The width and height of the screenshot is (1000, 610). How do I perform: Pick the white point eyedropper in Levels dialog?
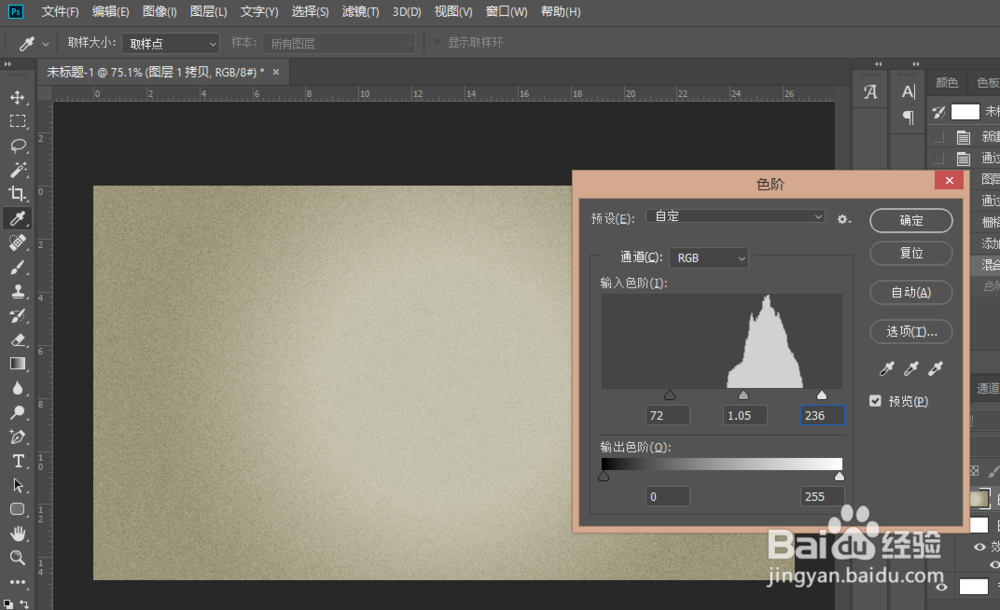[x=935, y=368]
